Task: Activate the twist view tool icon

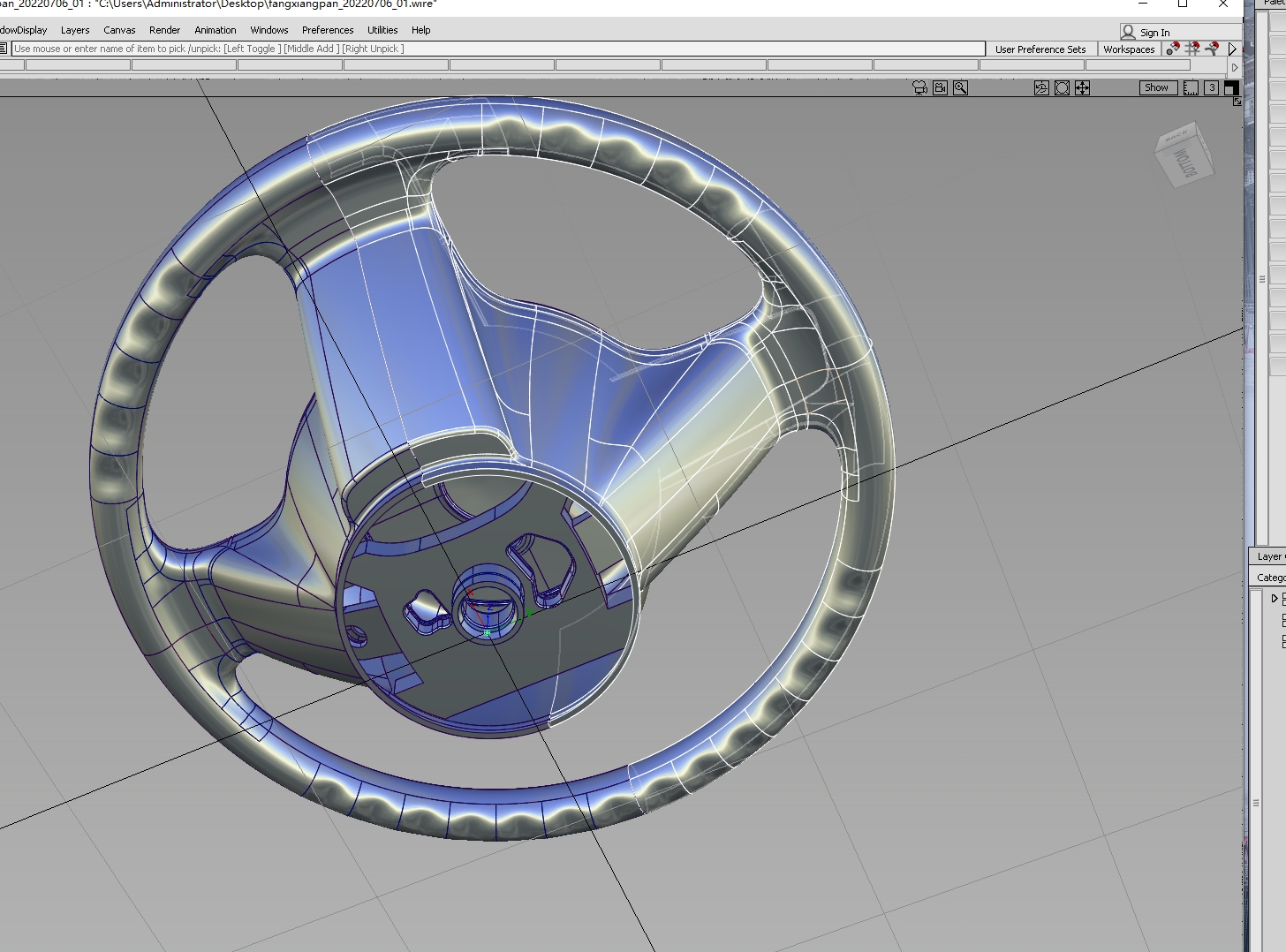Action: coord(1040,87)
